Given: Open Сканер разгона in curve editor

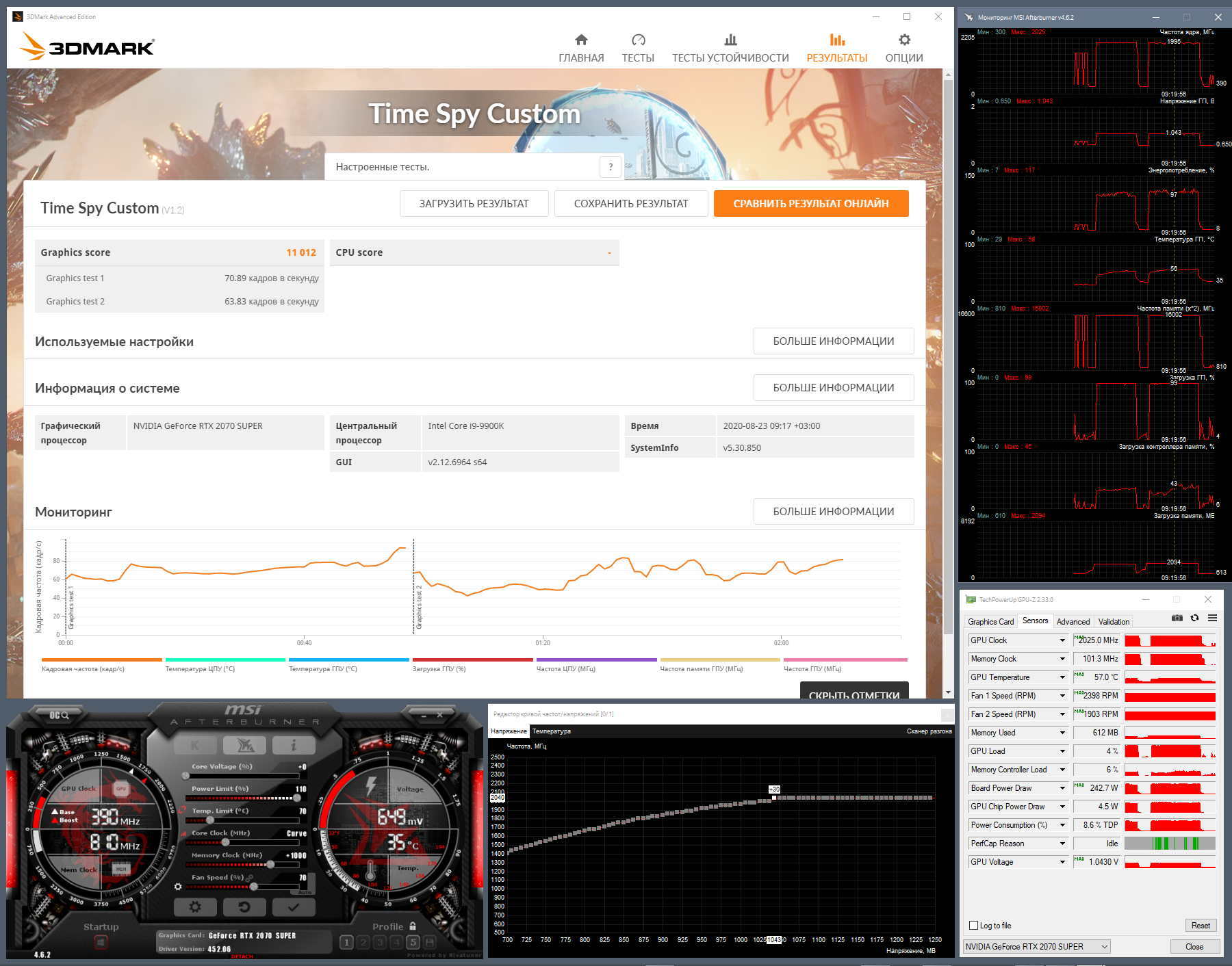Looking at the screenshot, I should click(929, 731).
